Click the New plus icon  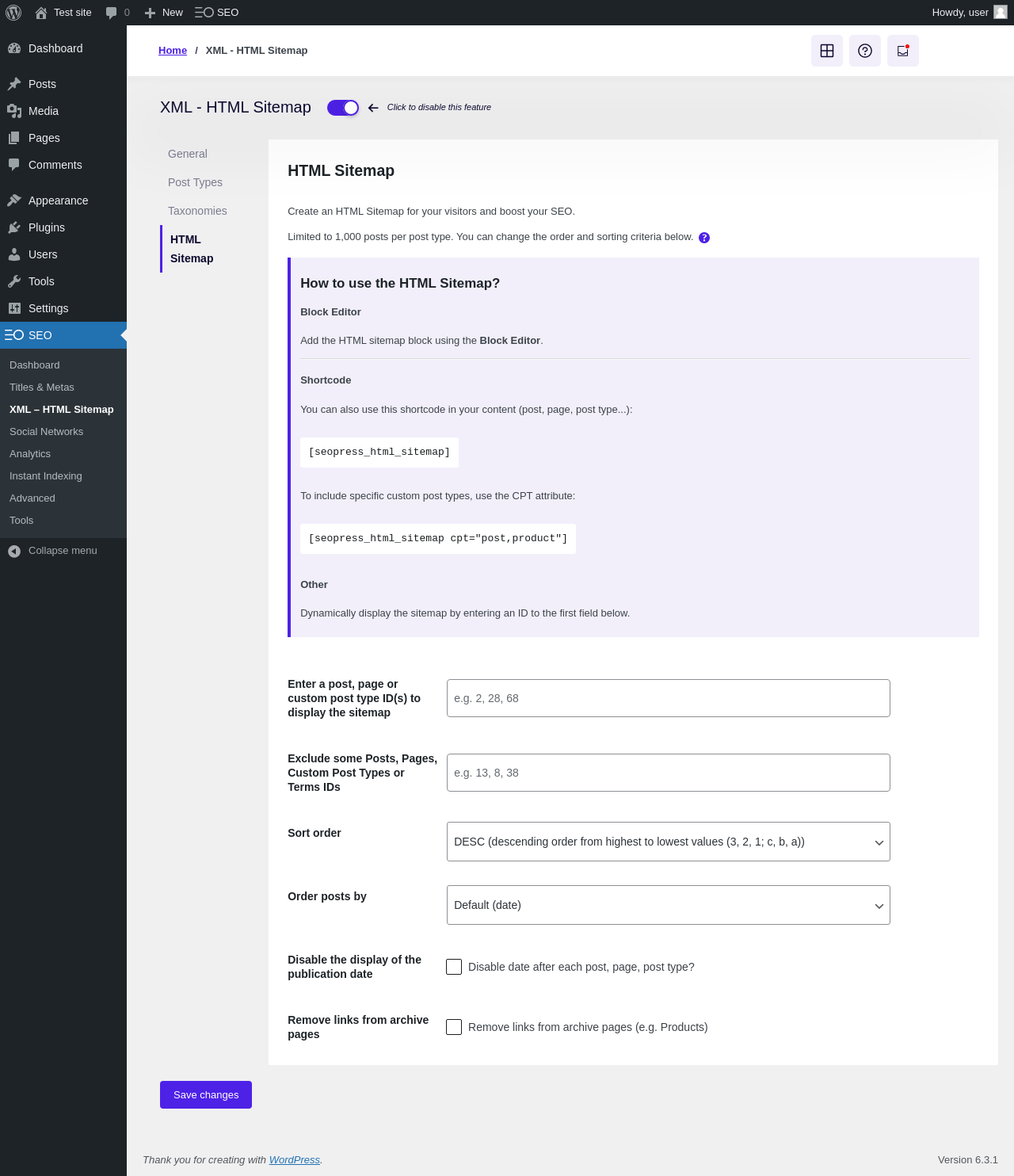click(150, 13)
